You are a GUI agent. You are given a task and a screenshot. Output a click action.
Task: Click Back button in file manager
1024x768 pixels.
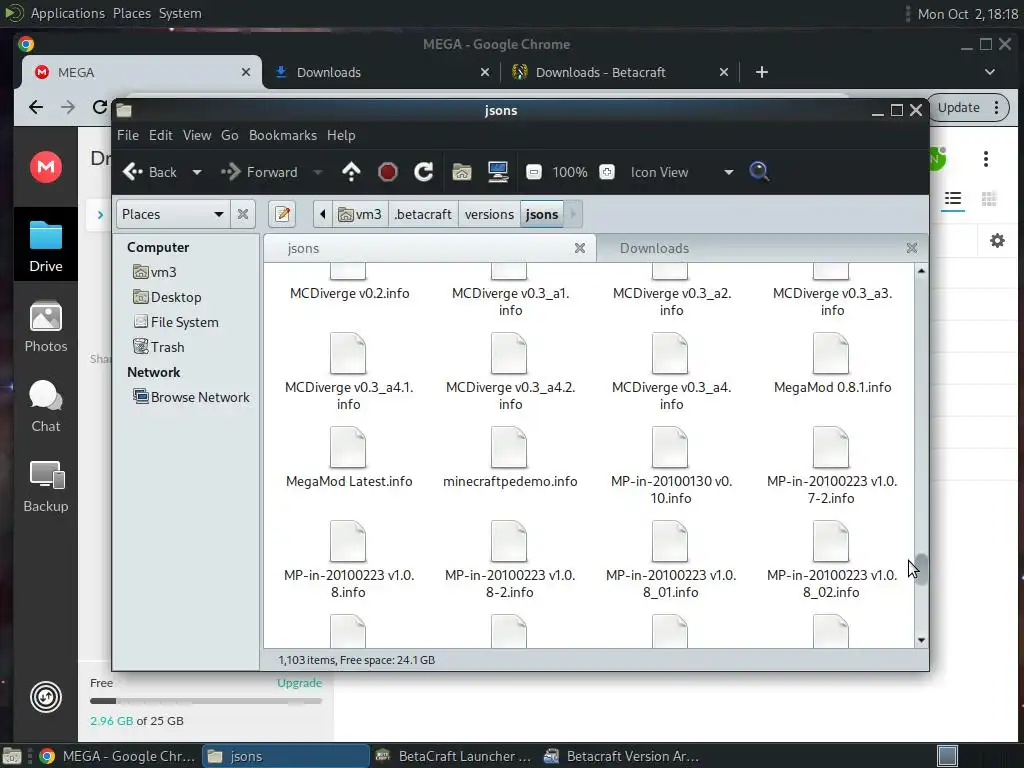tap(150, 172)
